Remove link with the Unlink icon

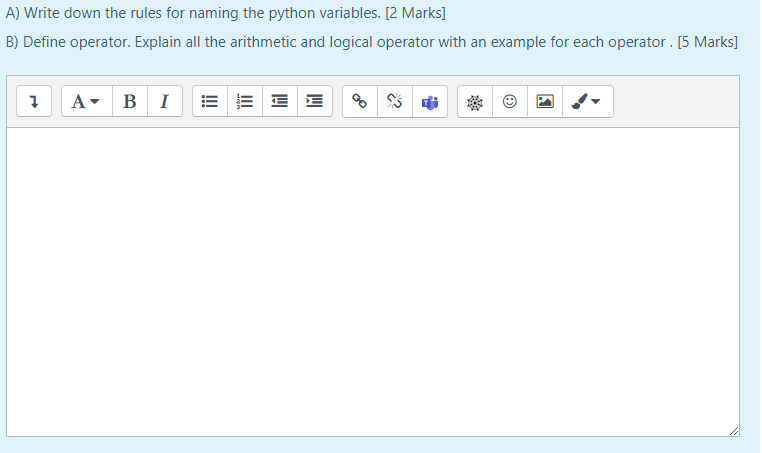pyautogui.click(x=395, y=102)
